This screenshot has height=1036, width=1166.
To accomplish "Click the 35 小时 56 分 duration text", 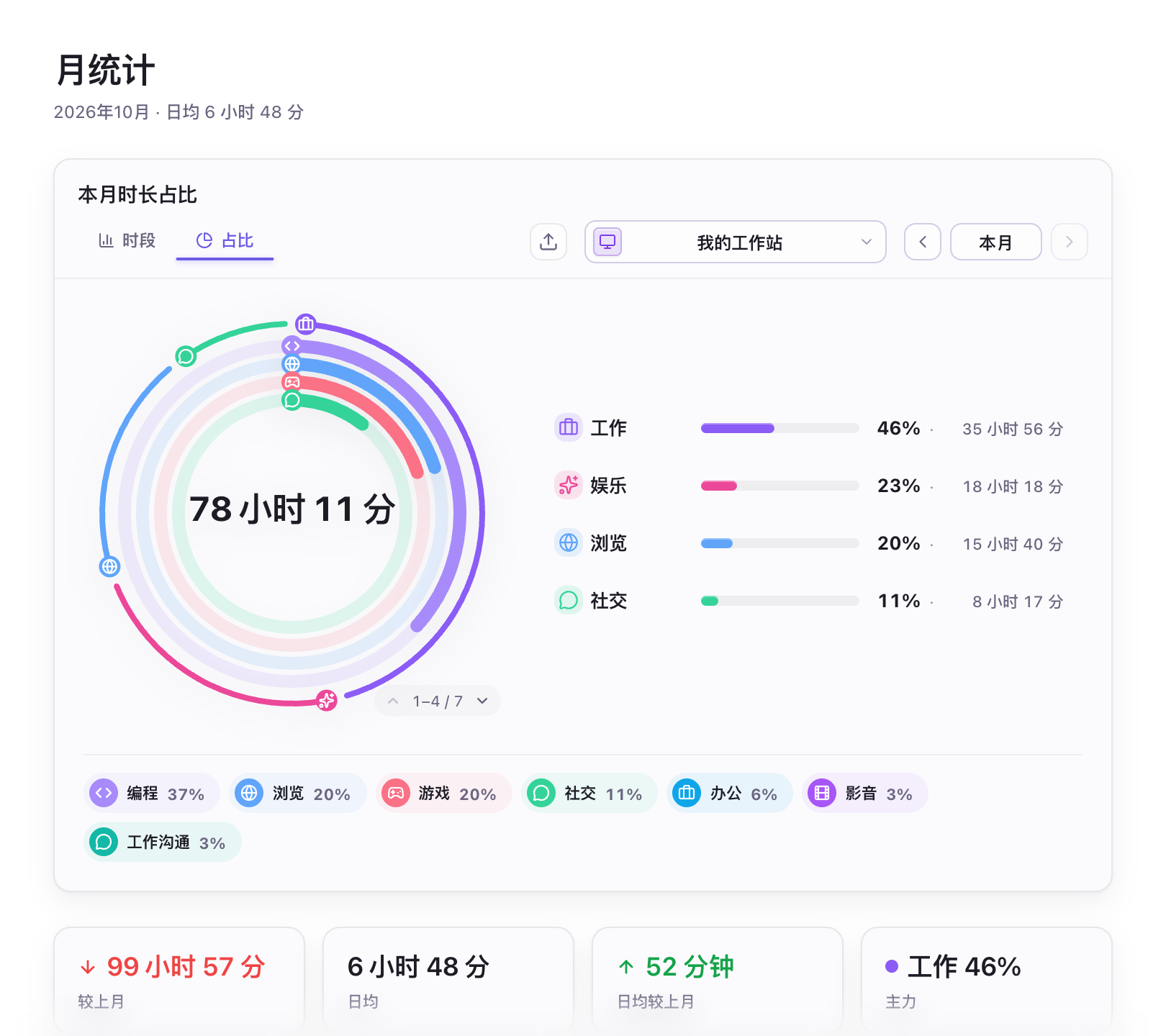I will tap(1013, 429).
